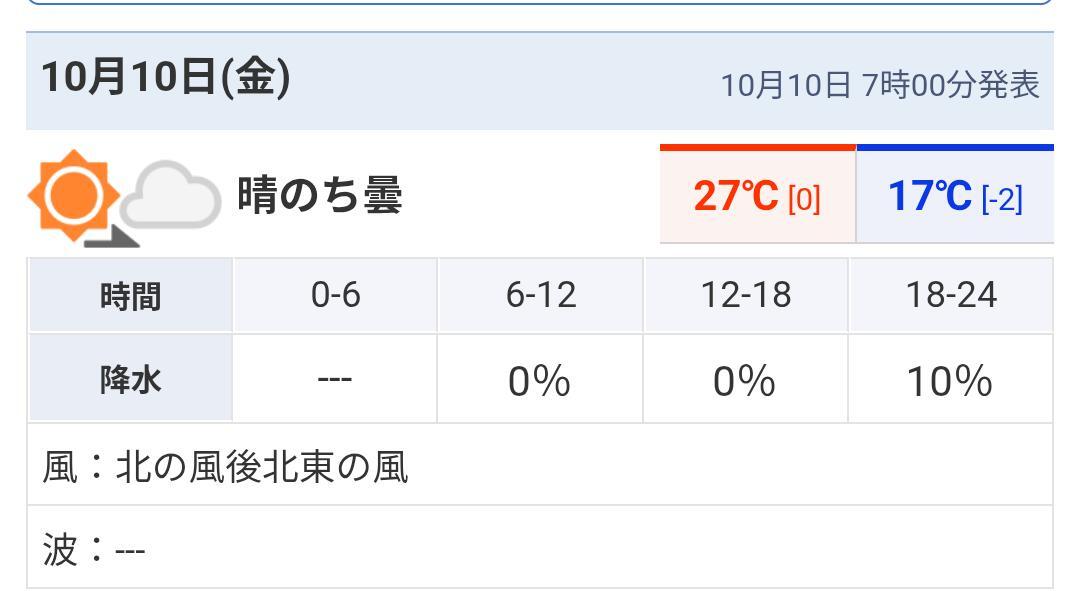Viewport: 1080px width, 591px height.
Task: Select the 晴のち曇 forecast text
Action: pos(319,194)
